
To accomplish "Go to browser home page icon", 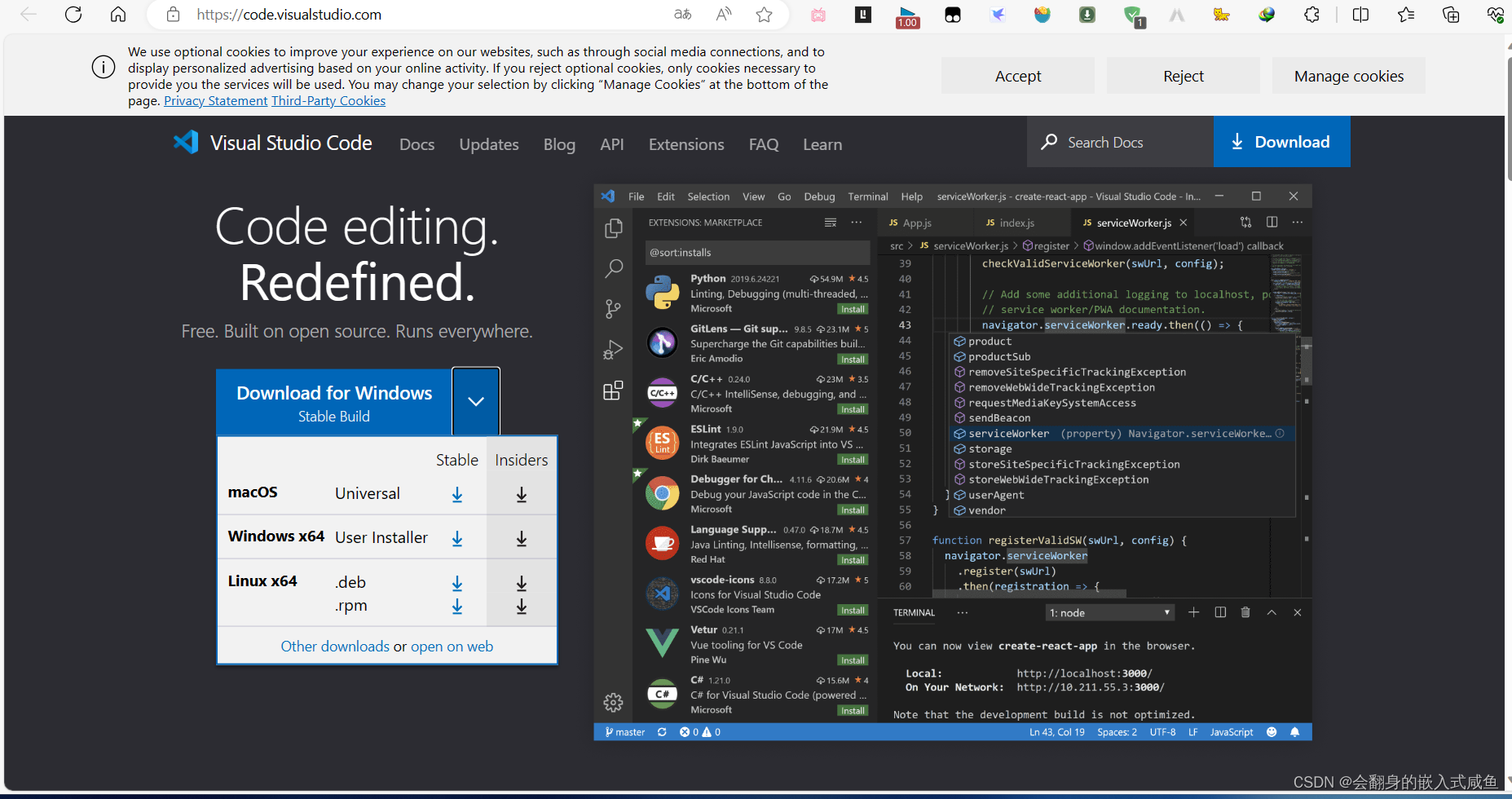I will (118, 14).
